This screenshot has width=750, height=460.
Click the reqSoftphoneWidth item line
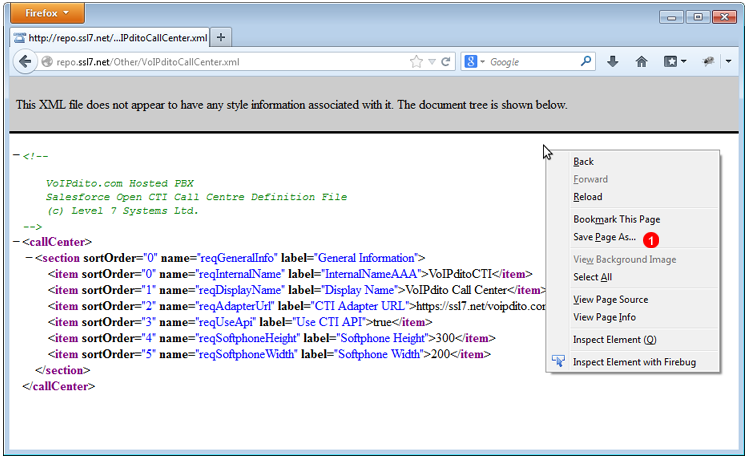tap(269, 354)
